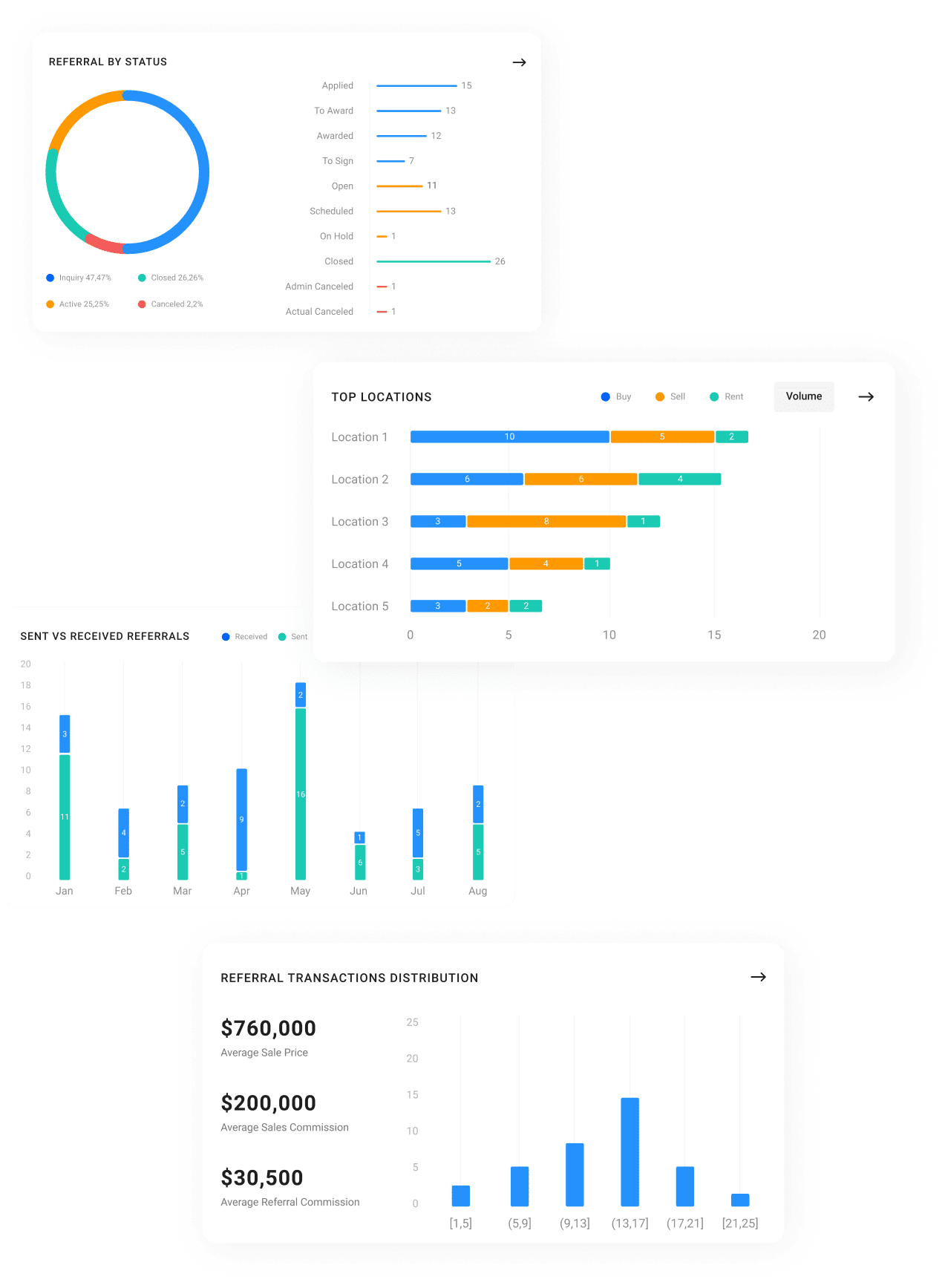Toggle the Sell legend in Top Locations
The height and width of the screenshot is (1288, 945).
point(670,397)
